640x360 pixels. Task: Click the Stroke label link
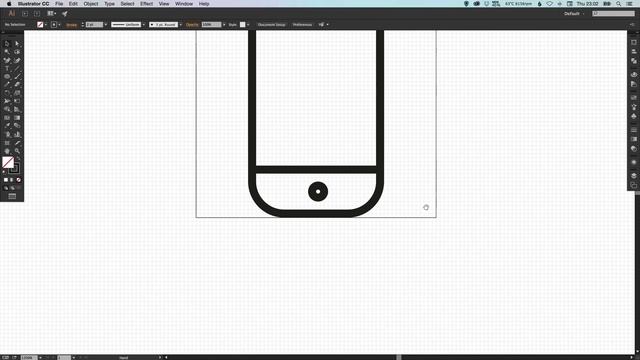[71, 24]
